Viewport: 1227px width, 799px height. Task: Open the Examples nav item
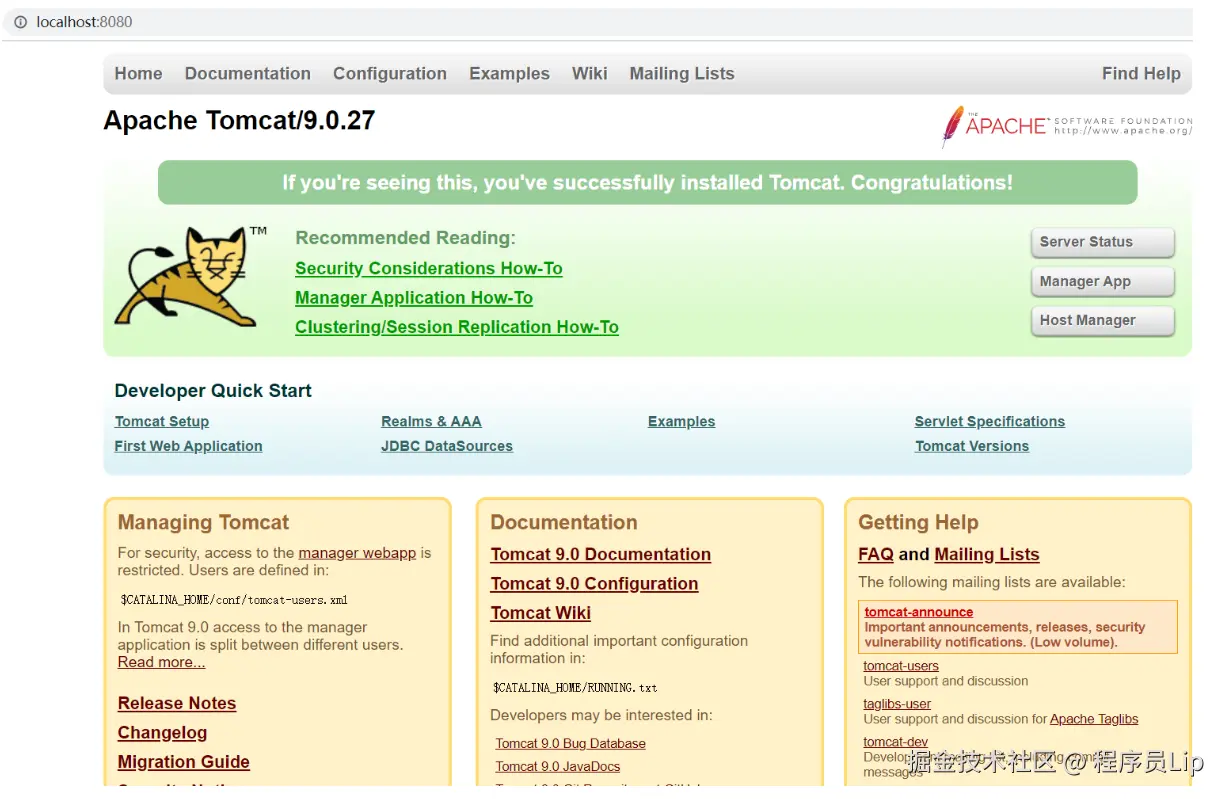[509, 74]
